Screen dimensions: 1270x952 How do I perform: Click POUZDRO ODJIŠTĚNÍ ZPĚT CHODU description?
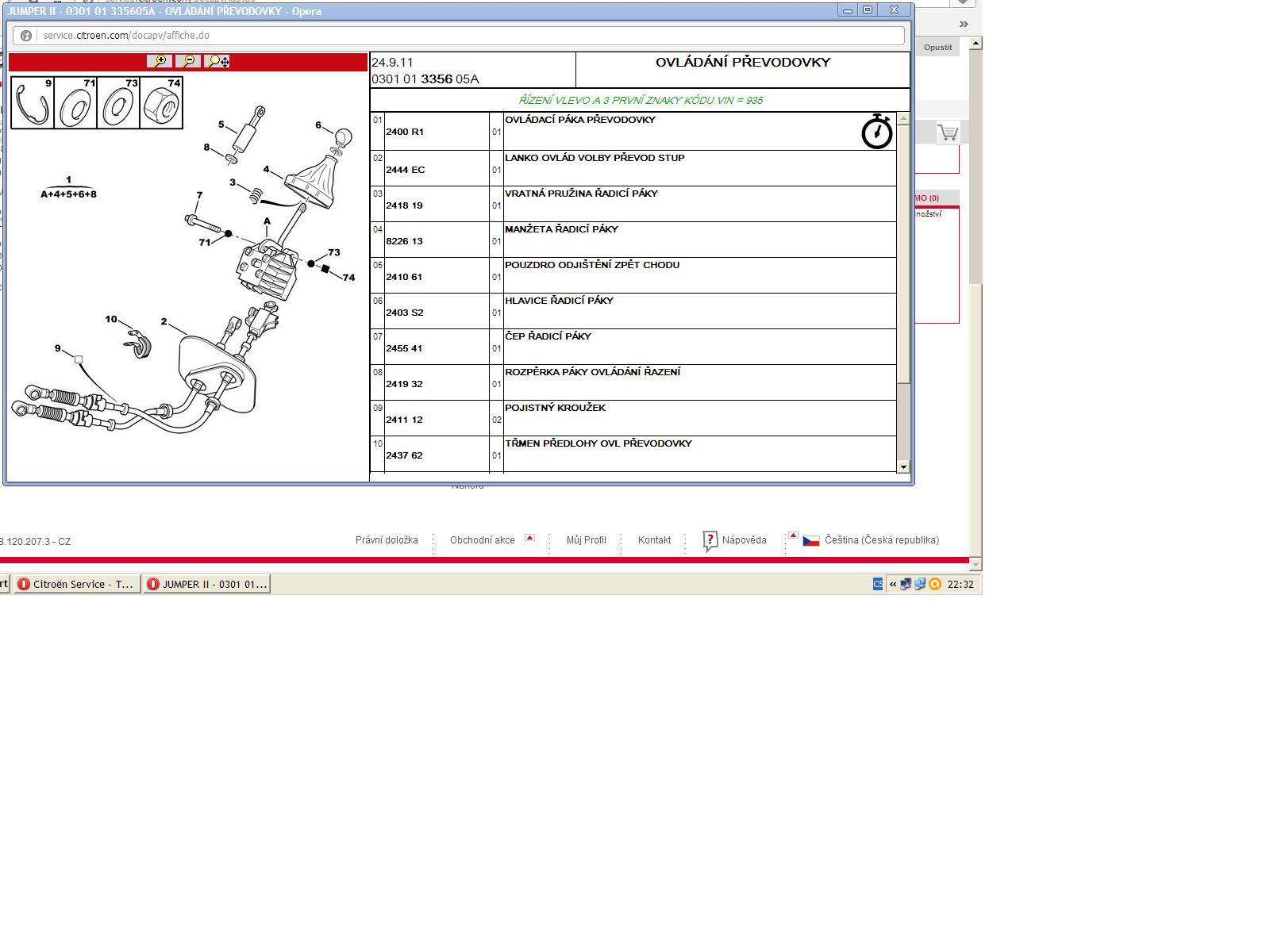point(592,265)
